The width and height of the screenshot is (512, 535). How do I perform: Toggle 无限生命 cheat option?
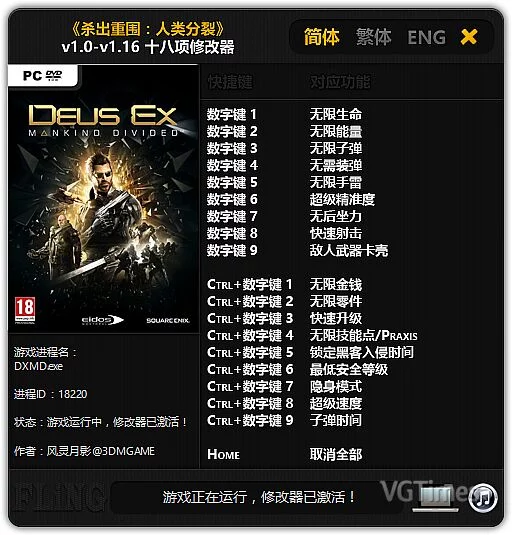tap(336, 114)
